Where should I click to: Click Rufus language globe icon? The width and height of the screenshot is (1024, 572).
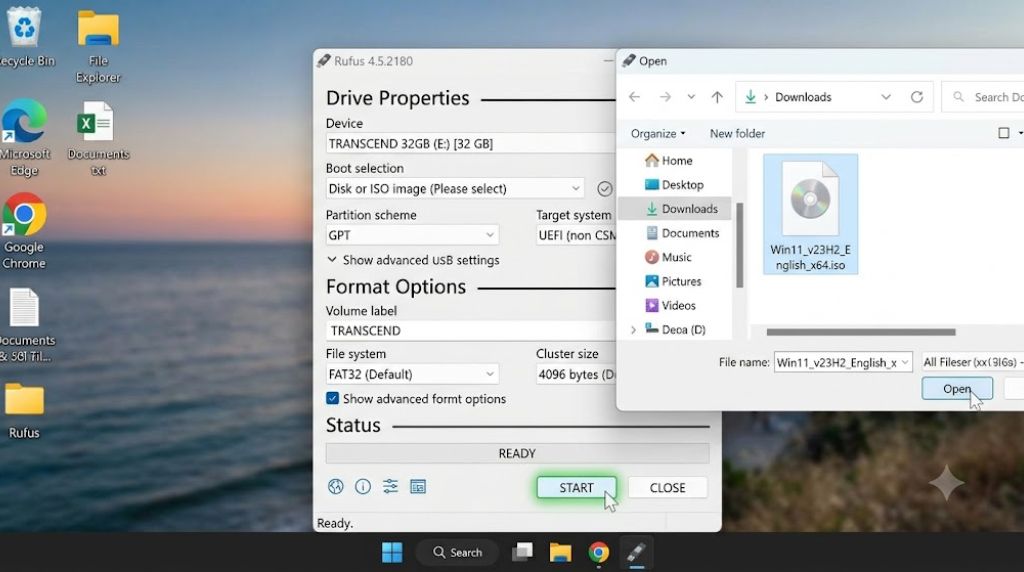336,486
